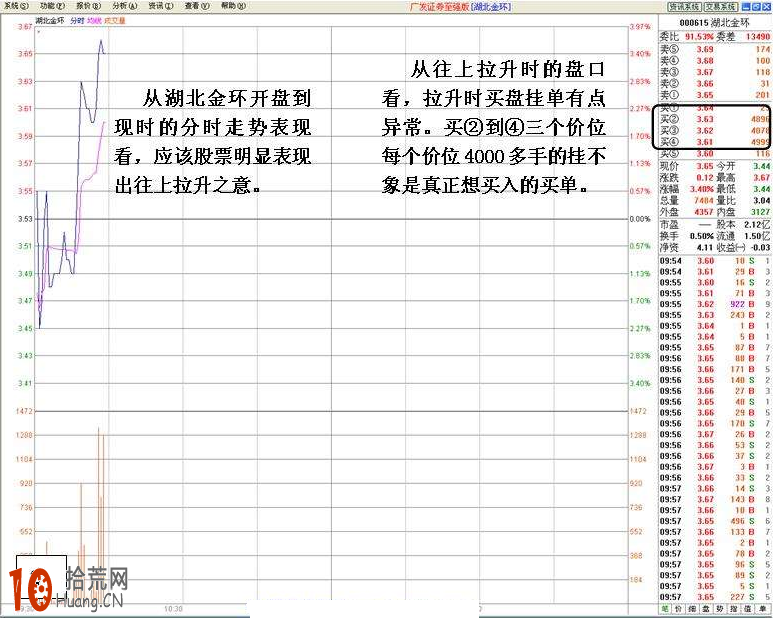773x618 pixels.
Task: Select the 细 tab below trade list
Action: point(693,610)
